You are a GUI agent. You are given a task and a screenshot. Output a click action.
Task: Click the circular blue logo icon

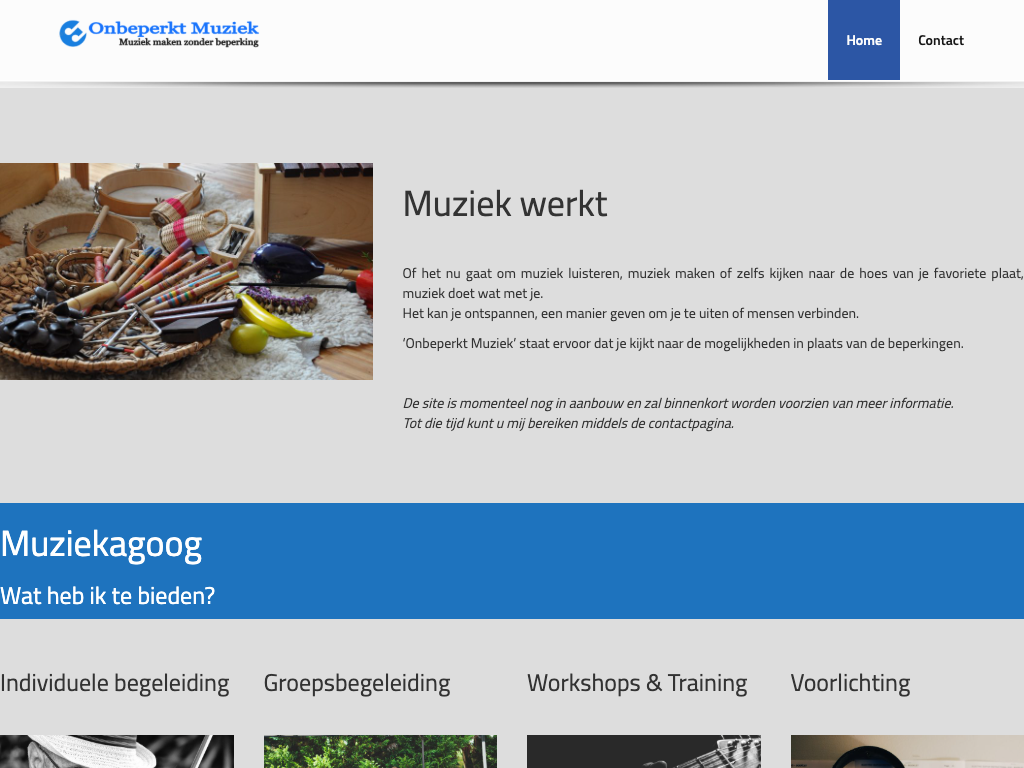[x=72, y=34]
